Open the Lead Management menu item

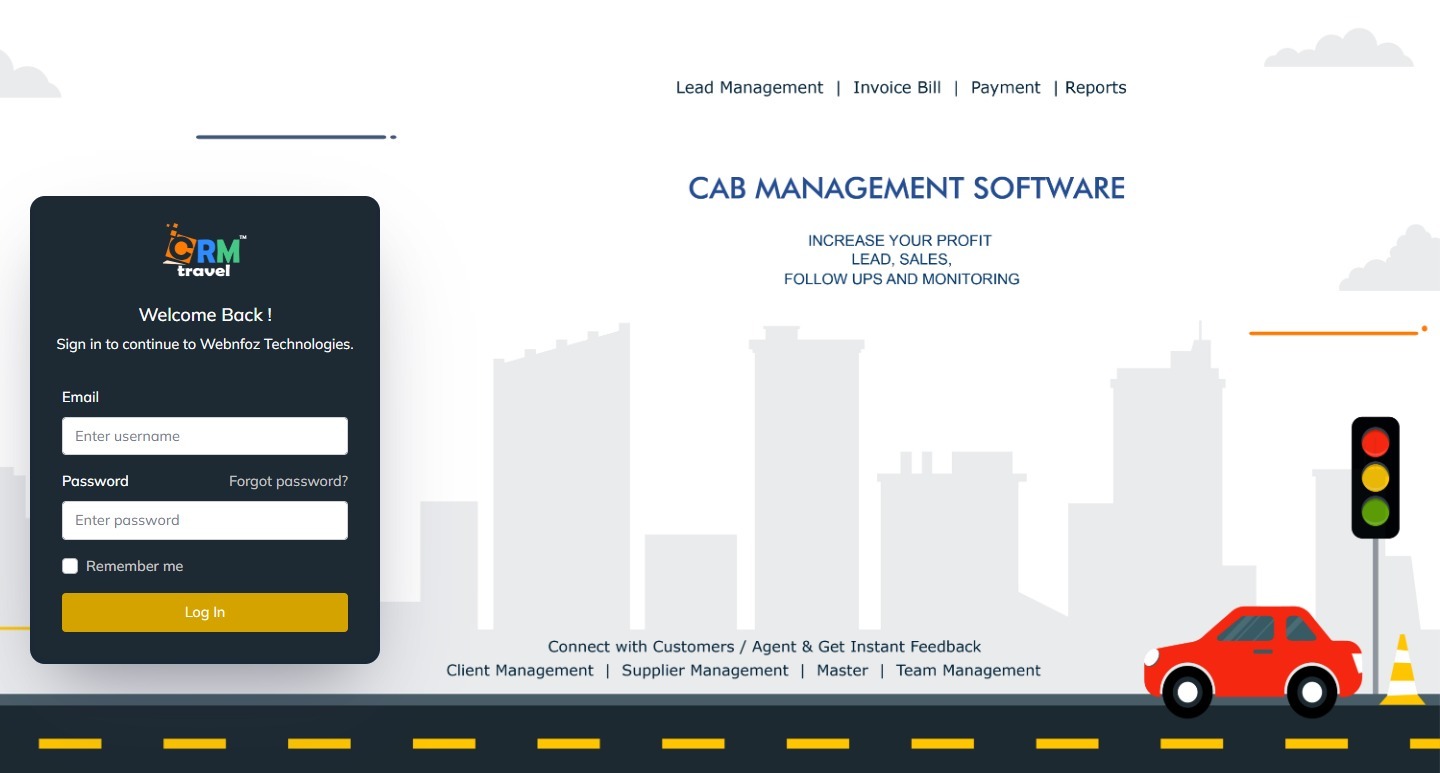point(749,87)
